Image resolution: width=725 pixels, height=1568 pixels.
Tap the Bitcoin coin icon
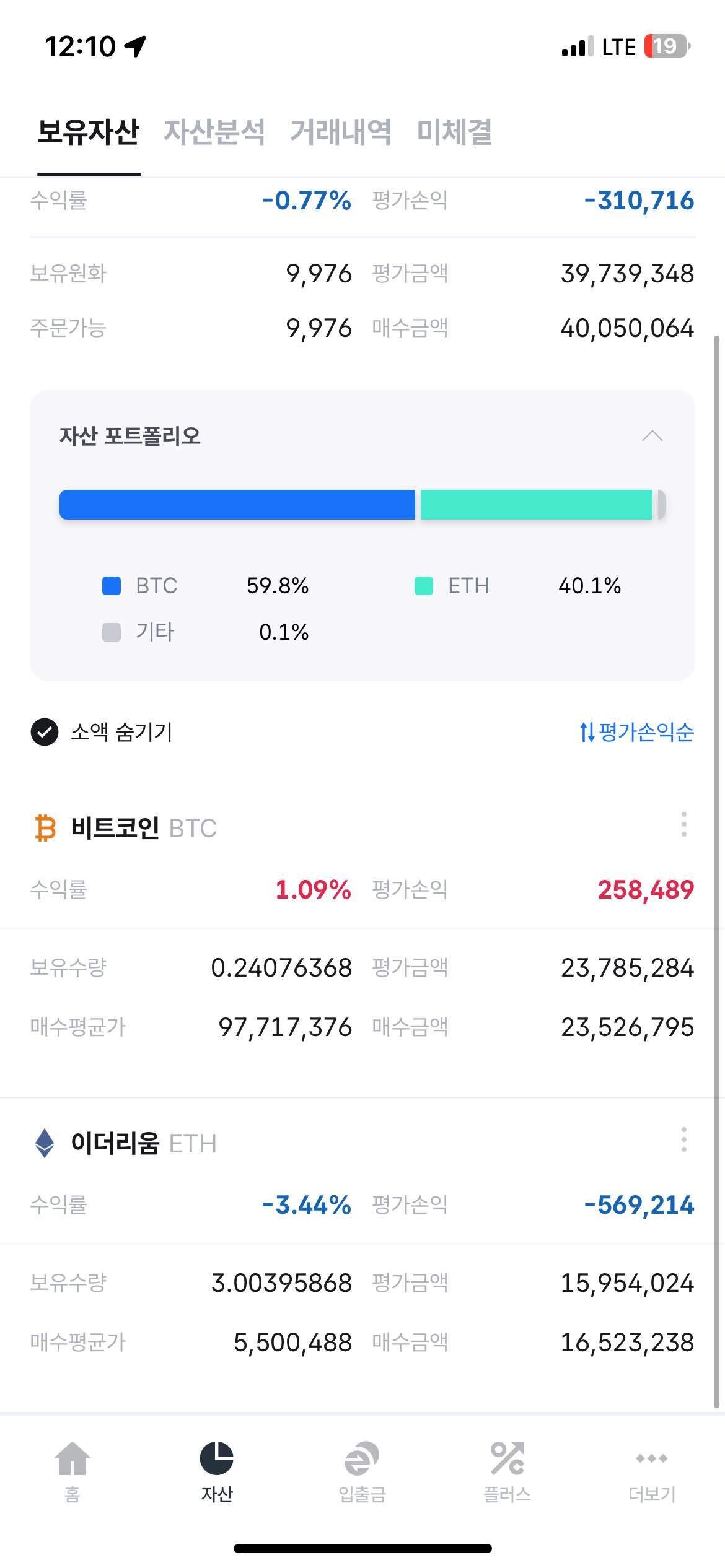43,826
